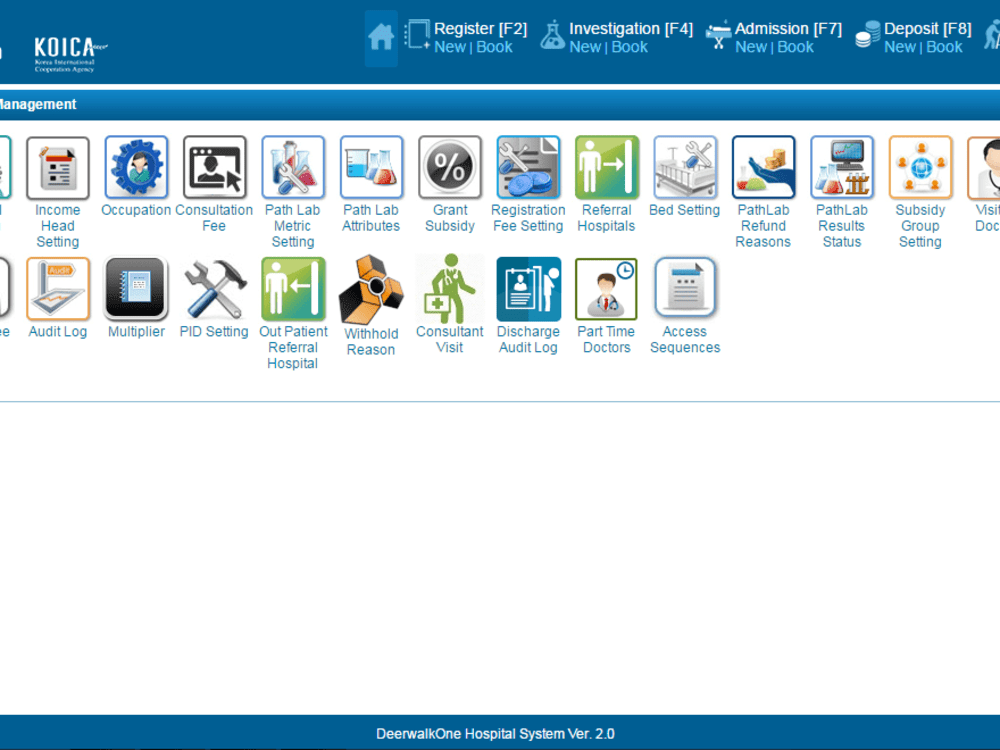The image size is (1000, 750).
Task: Open the PID Setting tools icon
Action: tap(214, 289)
